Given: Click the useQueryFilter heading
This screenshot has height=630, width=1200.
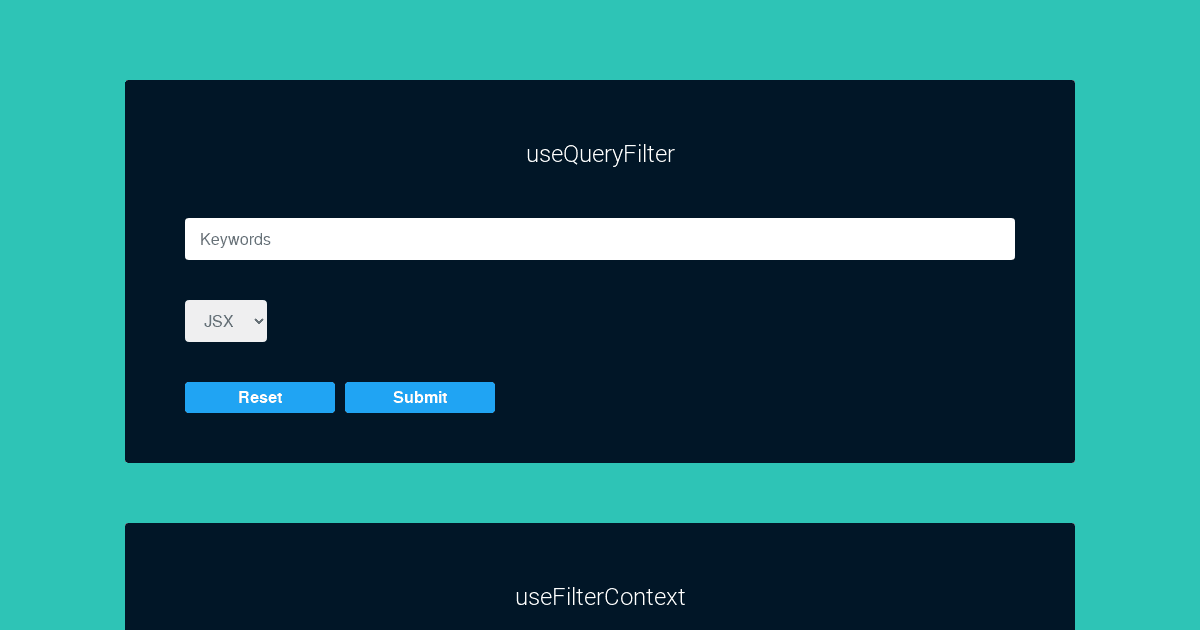Looking at the screenshot, I should 600,154.
